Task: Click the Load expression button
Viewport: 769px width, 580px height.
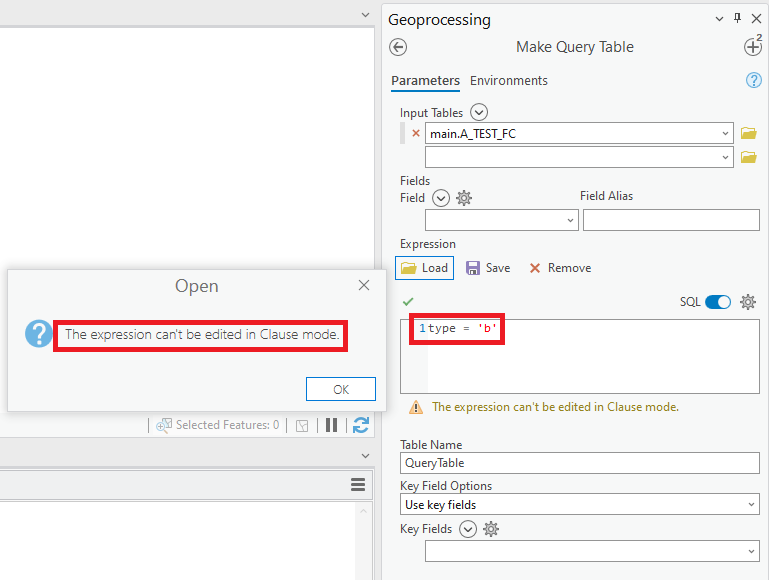Action: pyautogui.click(x=425, y=268)
